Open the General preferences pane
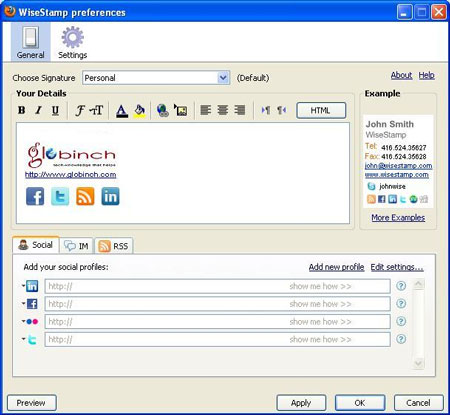This screenshot has height=415, width=450. 30,42
